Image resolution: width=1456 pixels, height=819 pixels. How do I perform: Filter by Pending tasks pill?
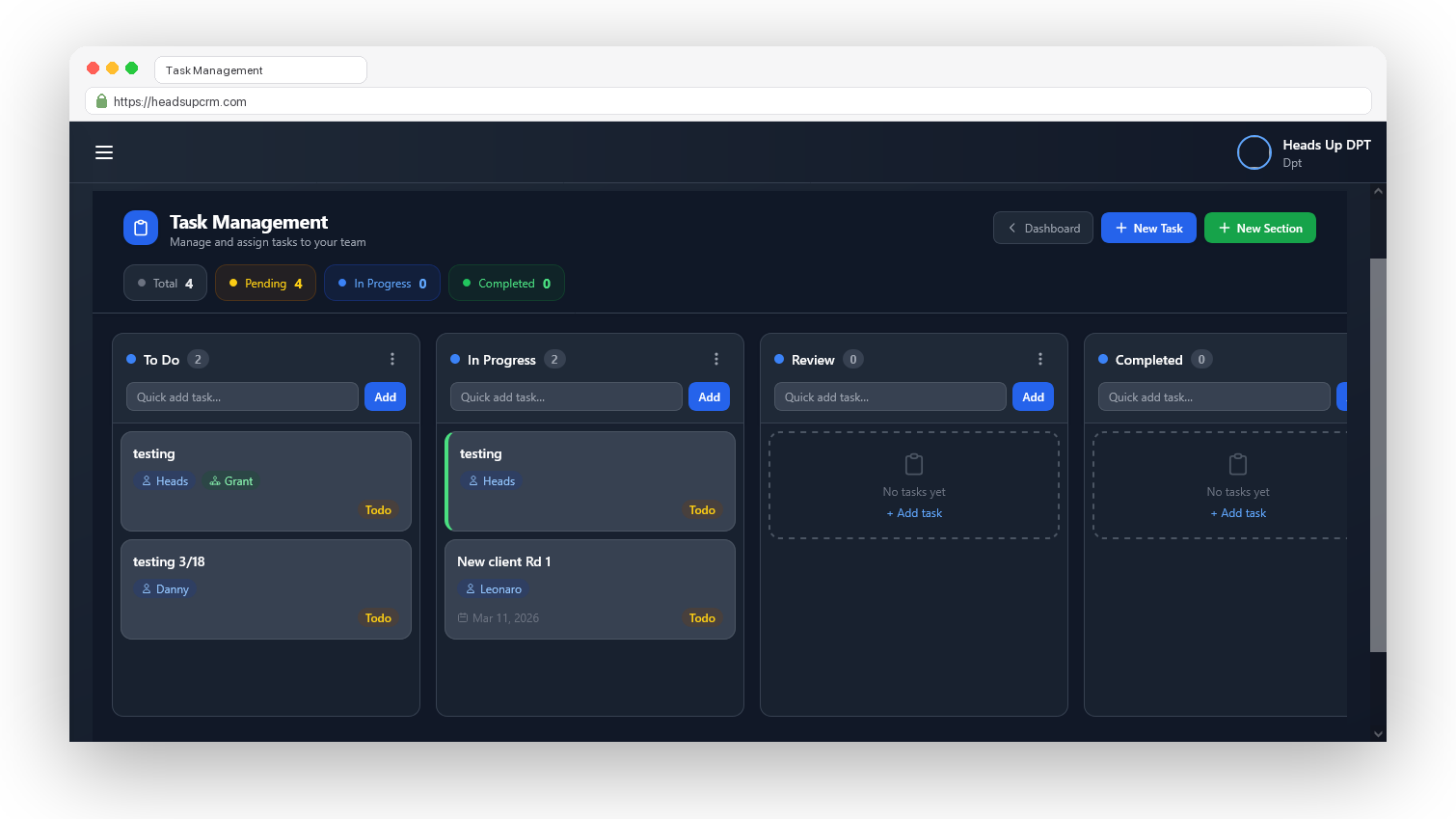coord(265,283)
